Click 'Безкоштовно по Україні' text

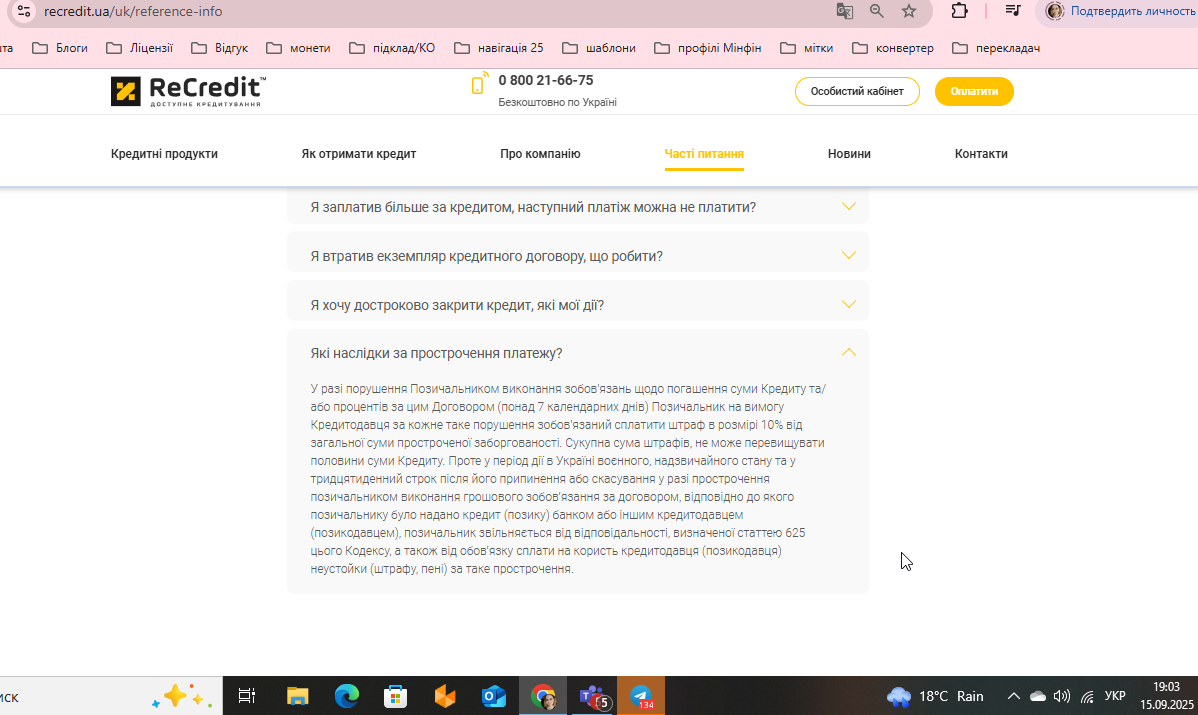click(557, 102)
